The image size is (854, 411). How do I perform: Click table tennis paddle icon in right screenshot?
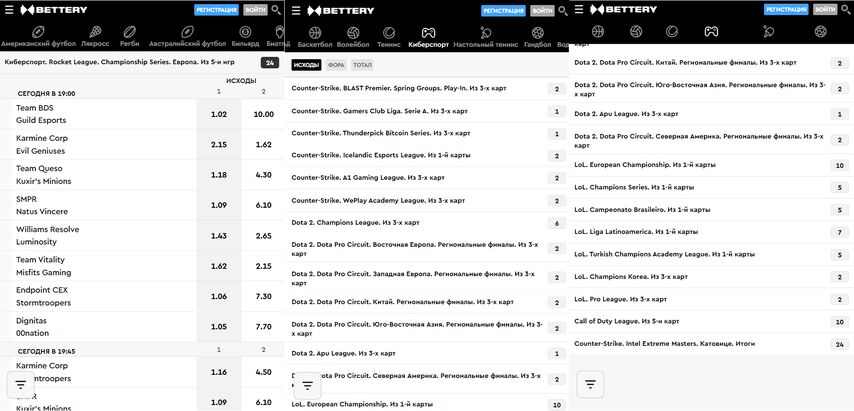(x=768, y=32)
